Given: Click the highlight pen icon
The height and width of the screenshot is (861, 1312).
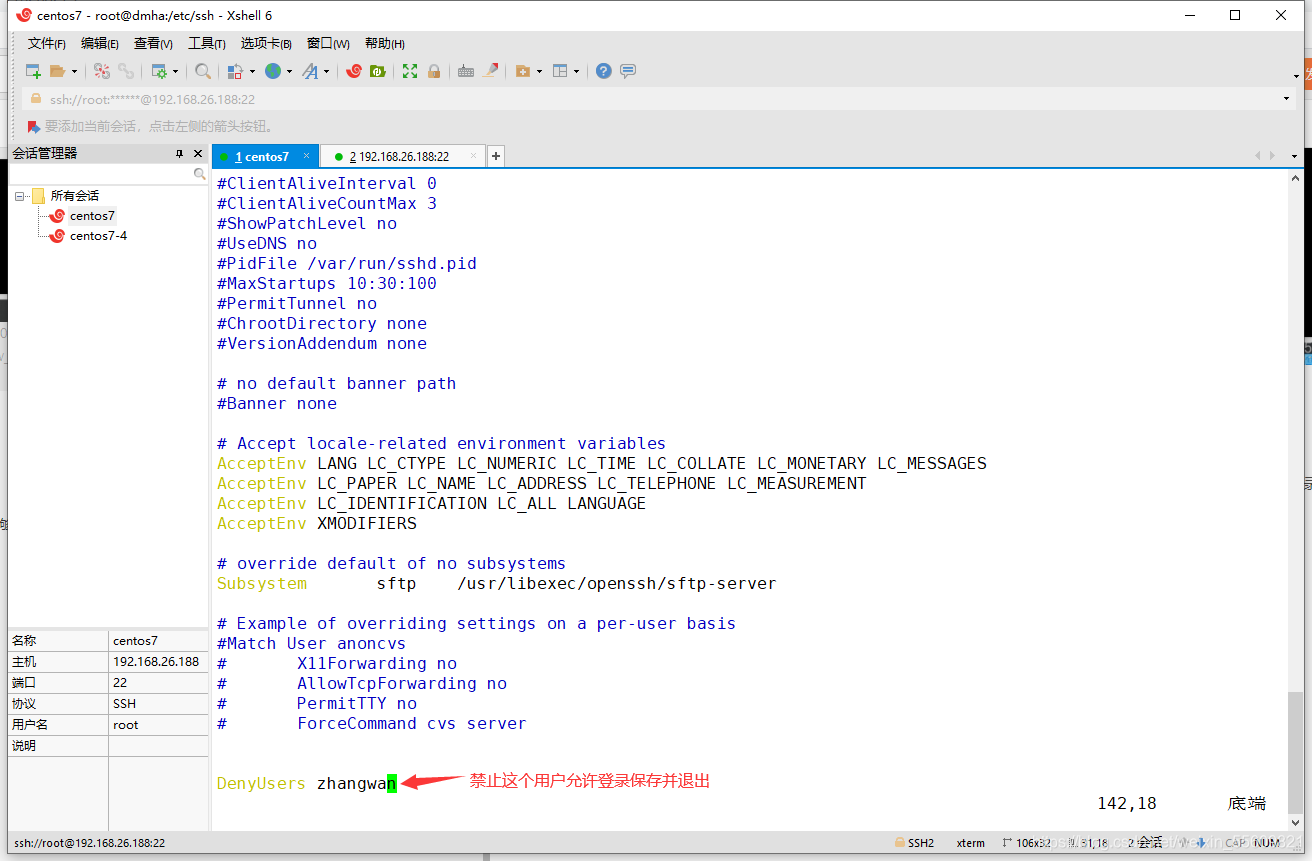Looking at the screenshot, I should click(491, 71).
